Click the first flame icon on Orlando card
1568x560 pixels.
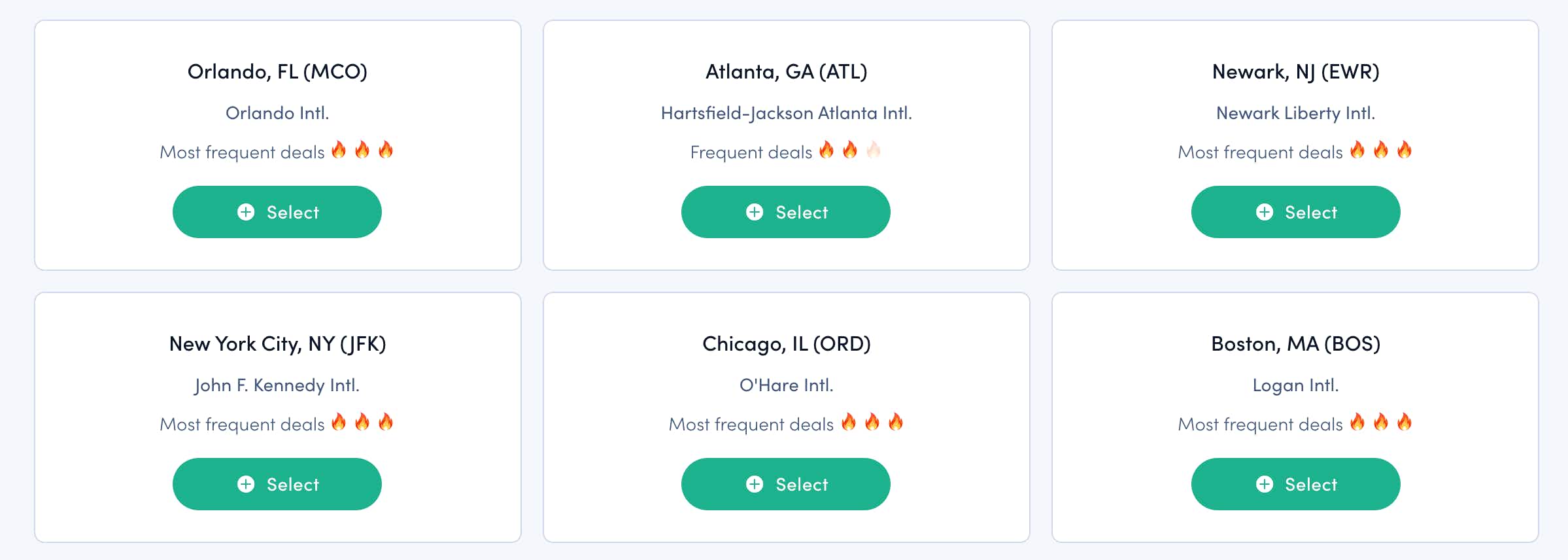coord(339,150)
